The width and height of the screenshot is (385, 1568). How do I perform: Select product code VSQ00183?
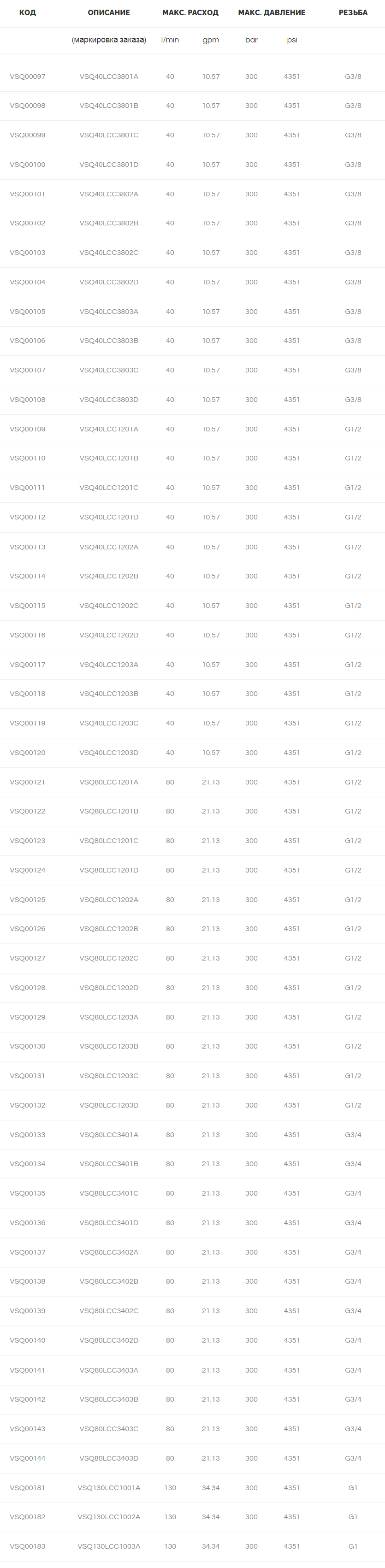pyautogui.click(x=27, y=1546)
